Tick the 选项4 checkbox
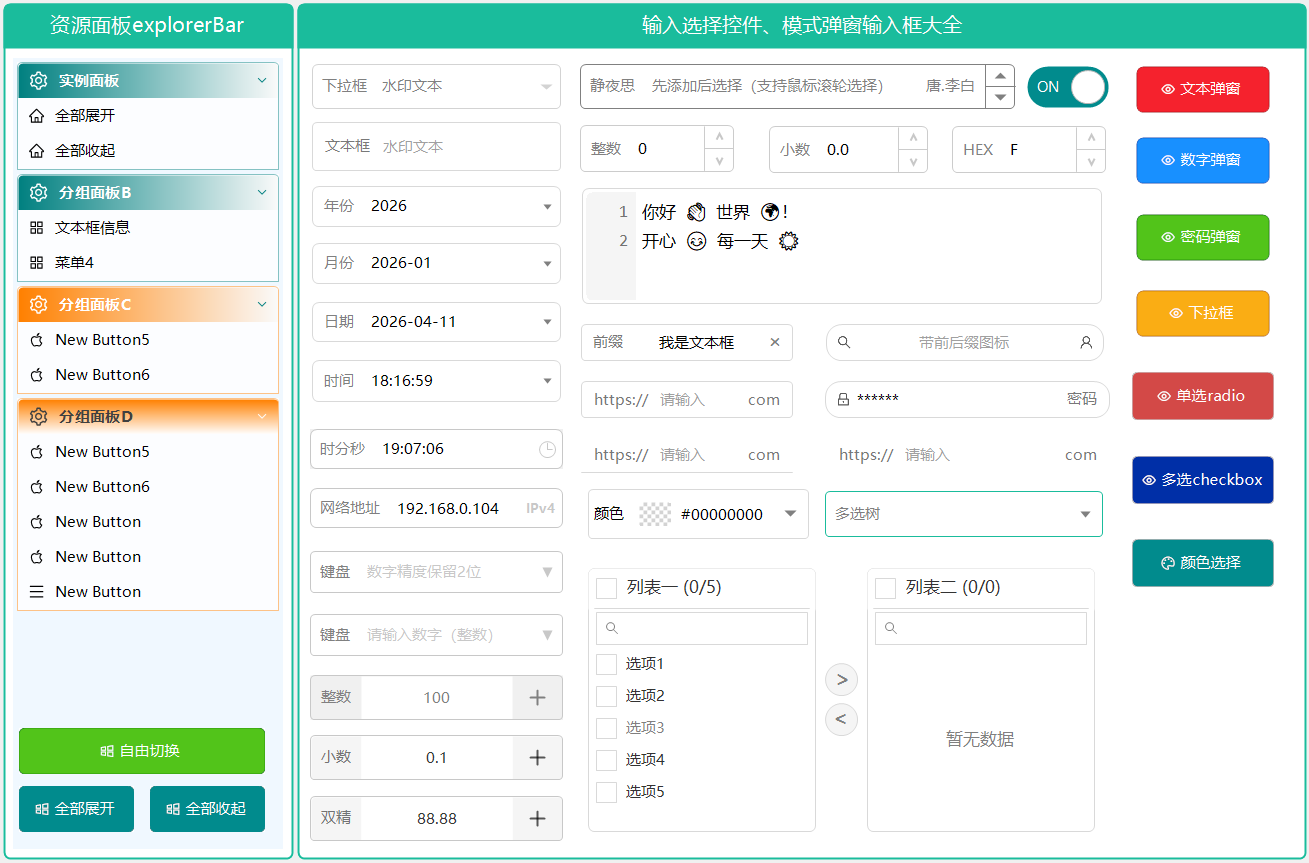This screenshot has height=863, width=1309. [606, 760]
